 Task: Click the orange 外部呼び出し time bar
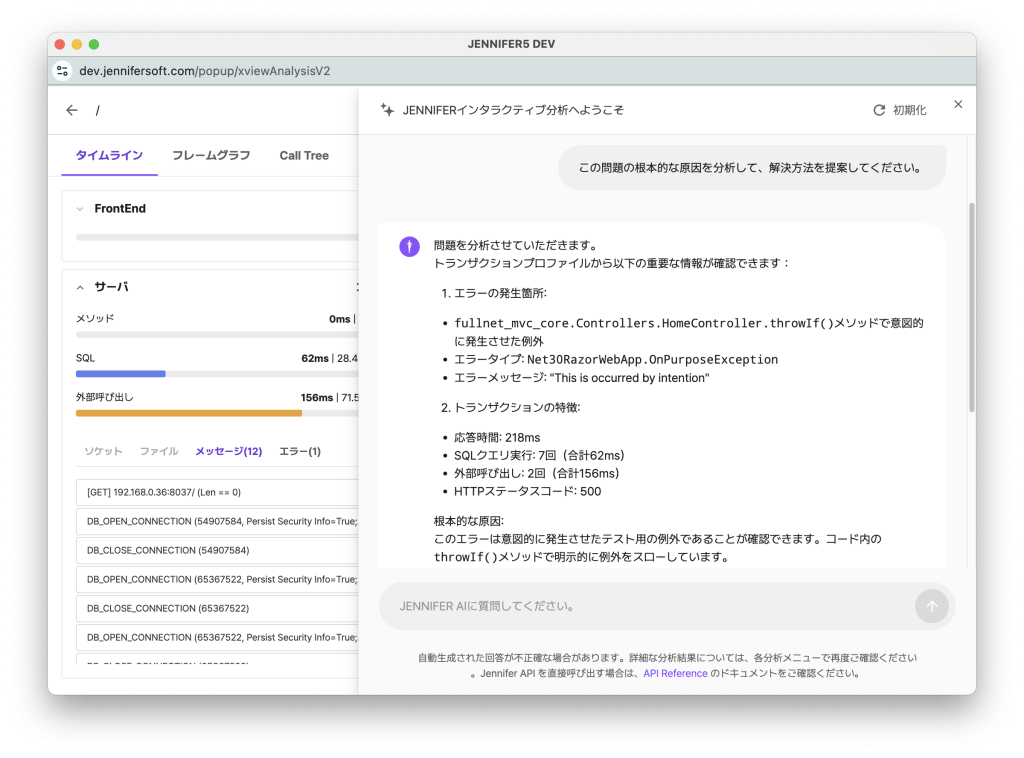pos(188,413)
